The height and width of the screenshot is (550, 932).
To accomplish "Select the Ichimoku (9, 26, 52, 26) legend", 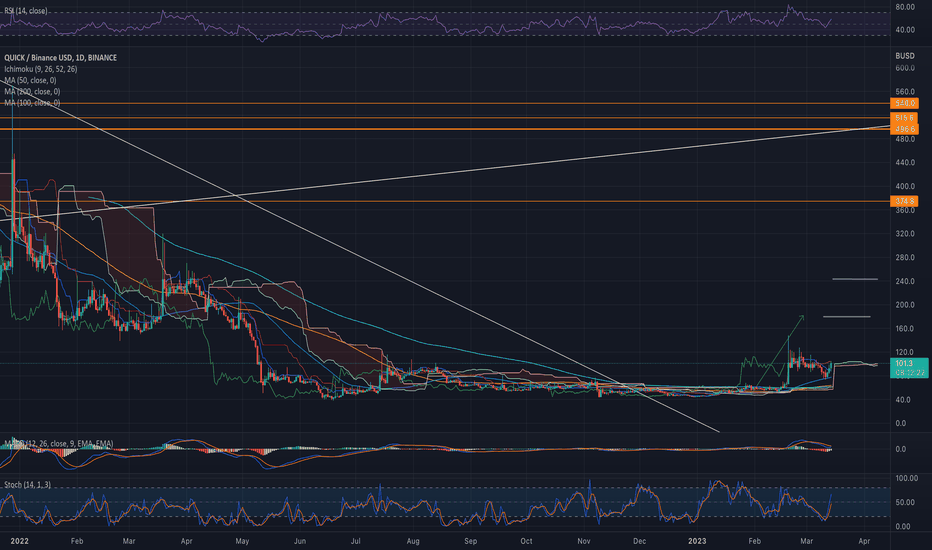I will 40,69.
